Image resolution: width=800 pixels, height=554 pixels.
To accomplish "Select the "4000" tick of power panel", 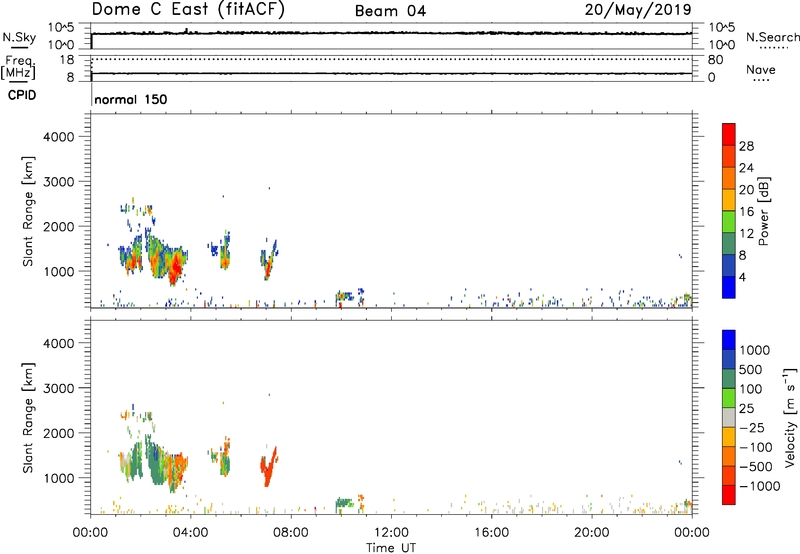I will click(59, 137).
